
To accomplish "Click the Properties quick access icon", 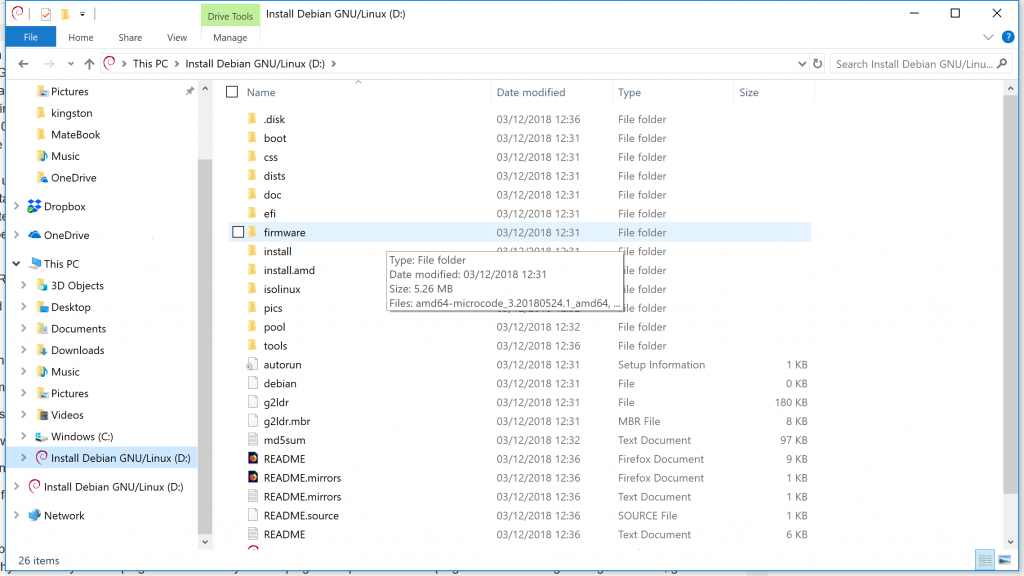I will pyautogui.click(x=46, y=14).
